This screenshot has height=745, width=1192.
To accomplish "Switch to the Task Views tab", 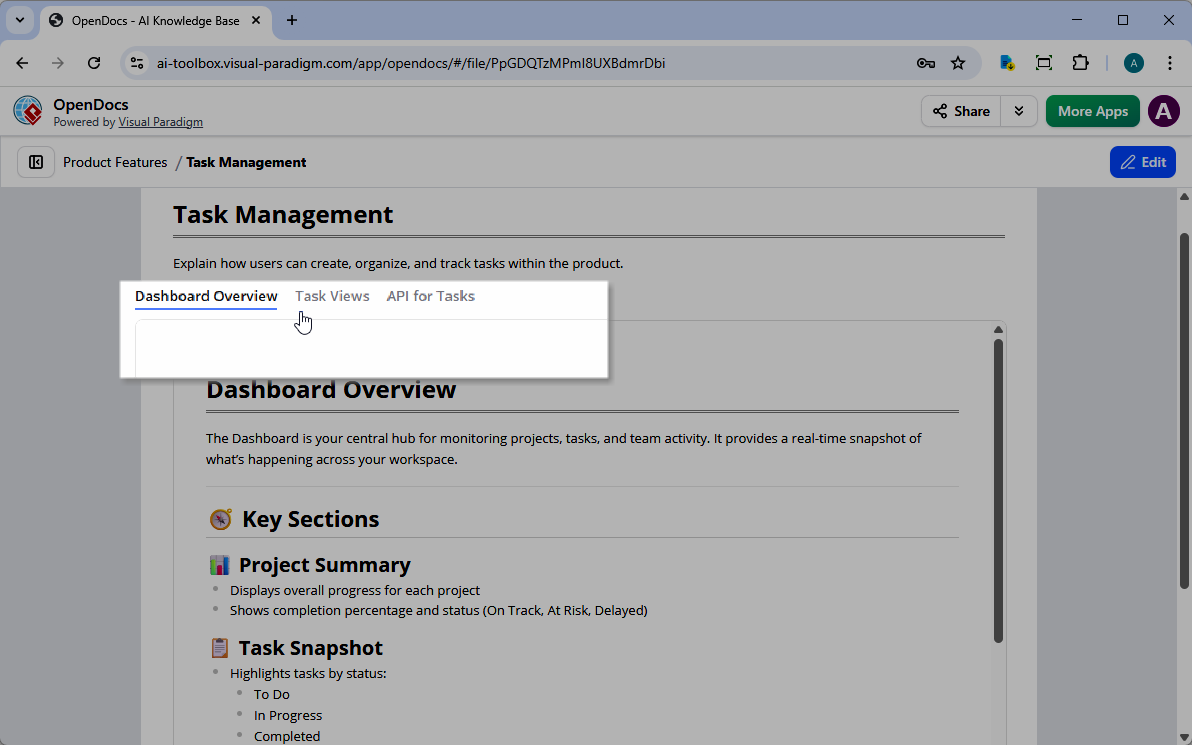I will tap(332, 296).
